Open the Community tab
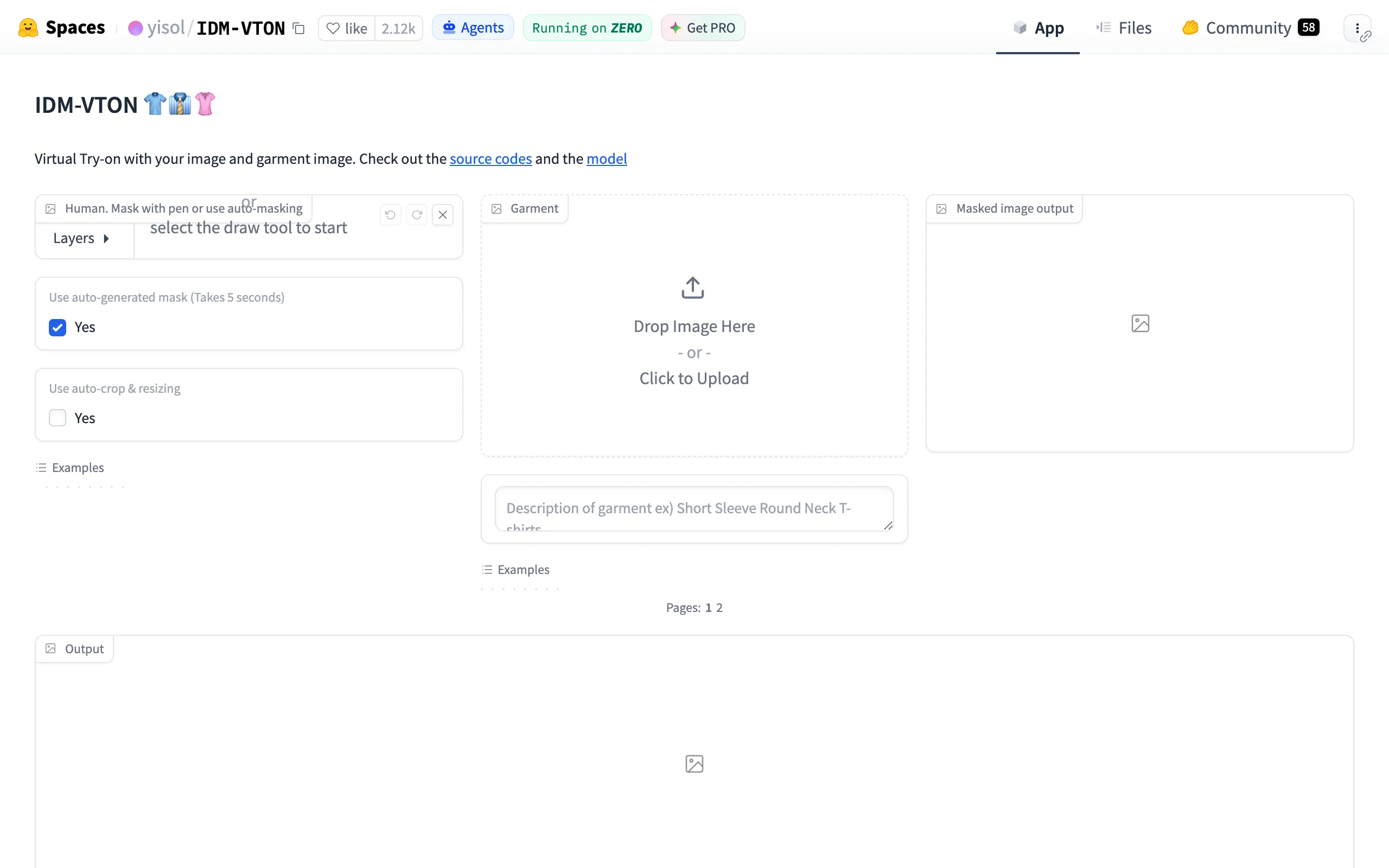This screenshot has width=1389, height=868. pos(1250,28)
